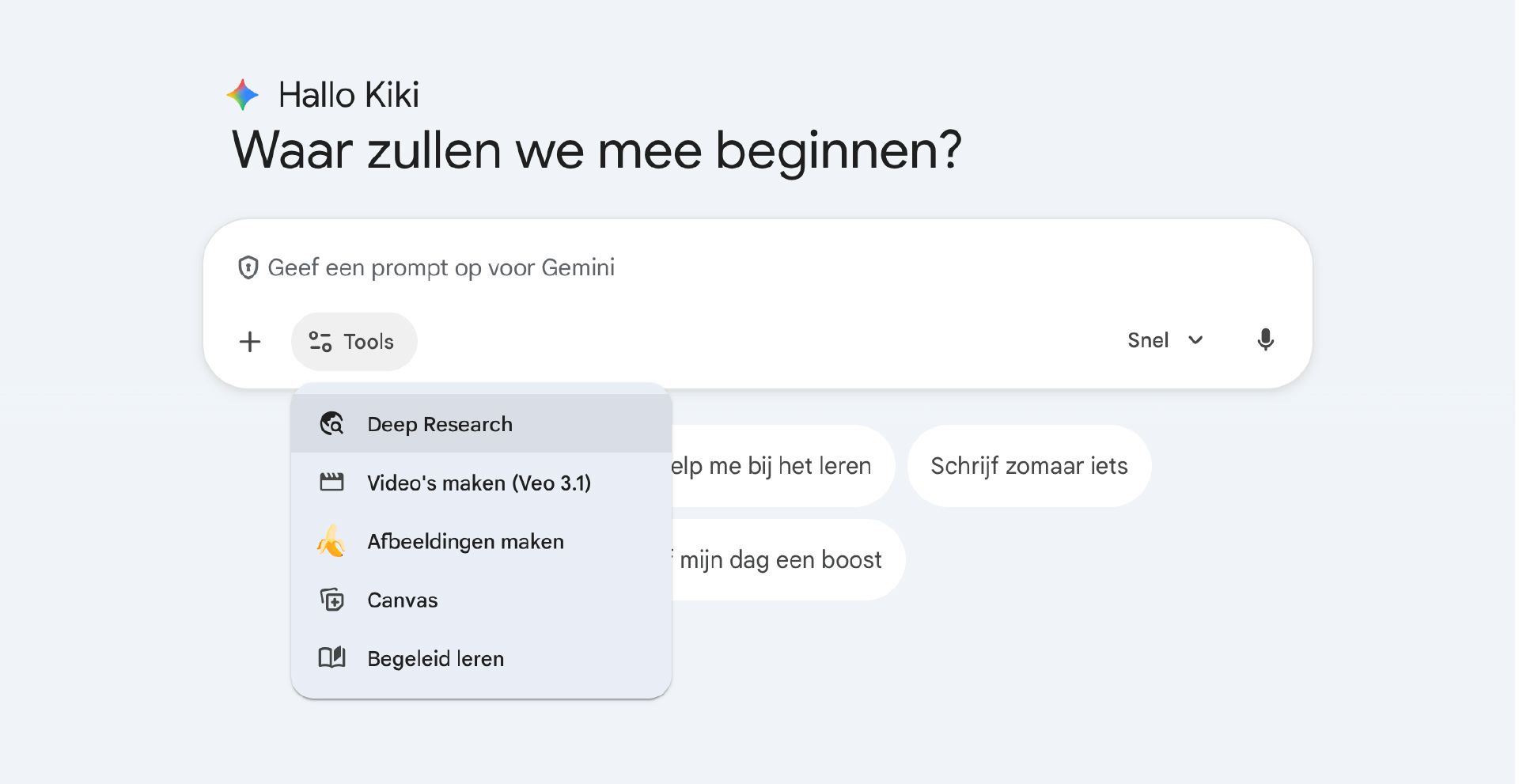The width and height of the screenshot is (1519, 784).
Task: Click the shield icon in prompt box
Action: (248, 268)
